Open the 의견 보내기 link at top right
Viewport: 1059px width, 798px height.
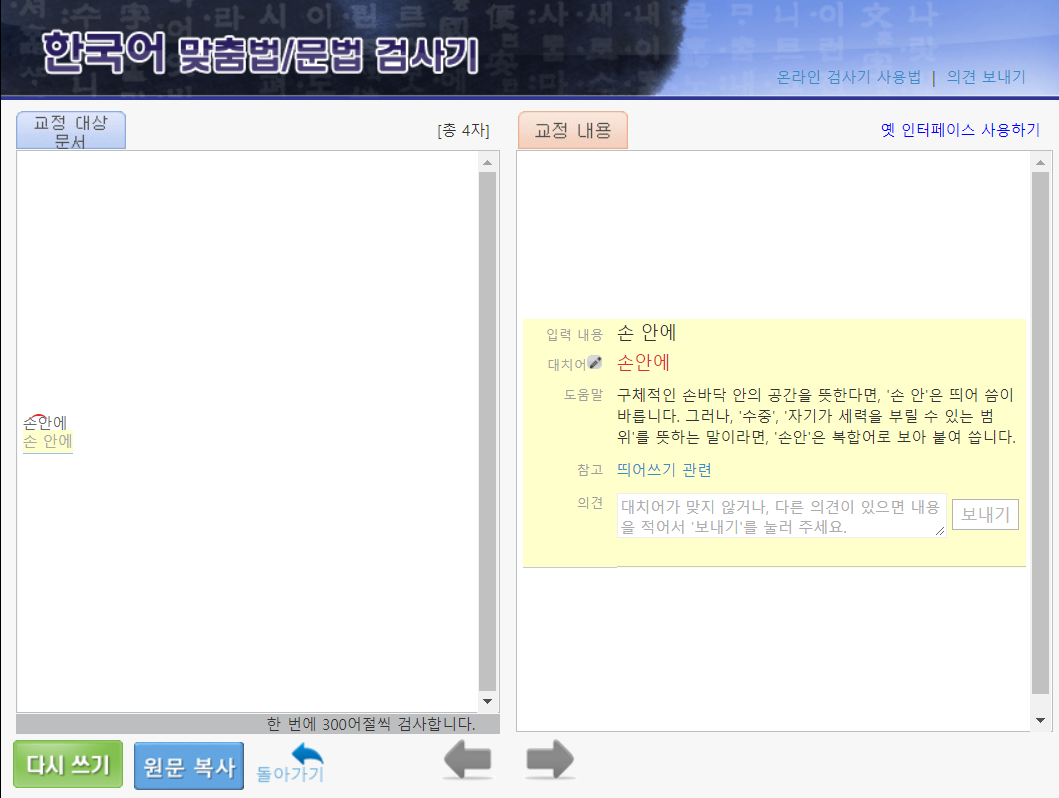987,76
